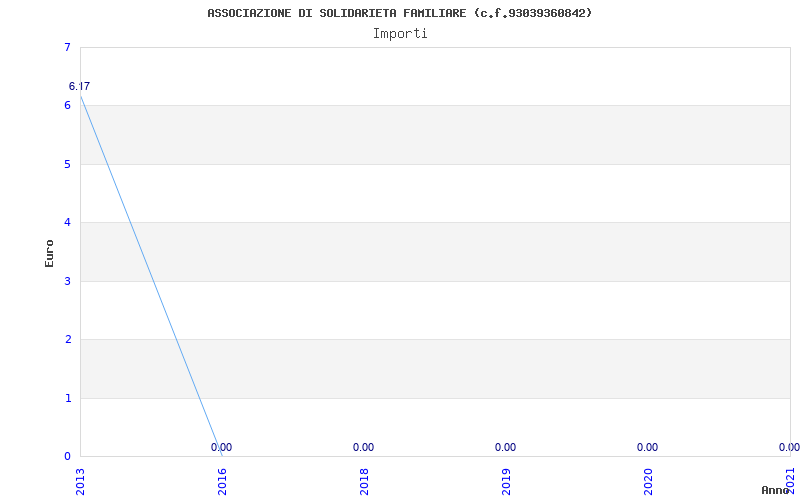Viewport: 800px width, 500px height.
Task: Select the 2013 x-axis year label
Action: click(81, 483)
